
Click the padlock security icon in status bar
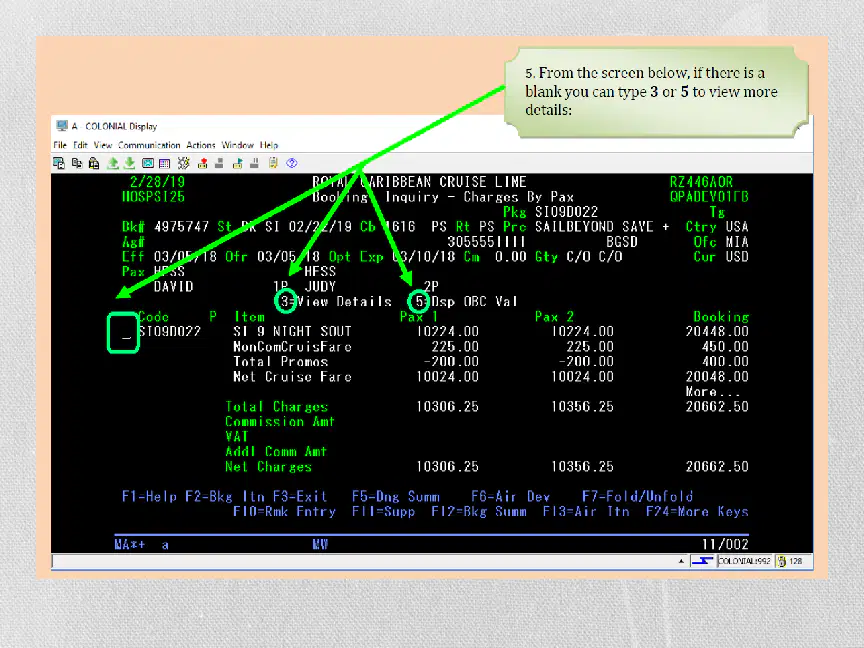pyautogui.click(x=781, y=561)
